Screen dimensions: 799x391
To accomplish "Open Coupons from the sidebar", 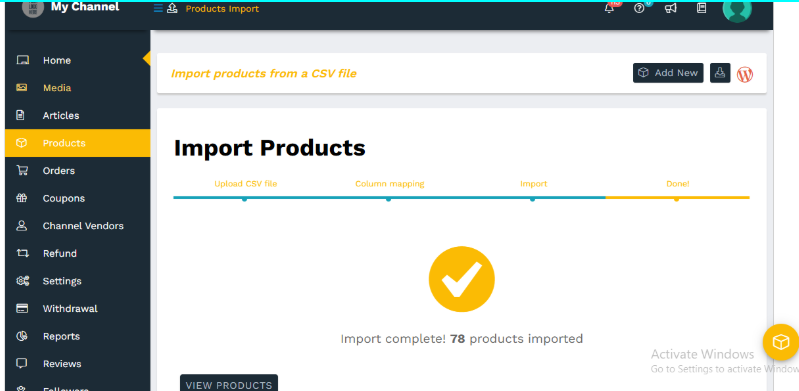I will pyautogui.click(x=77, y=198).
